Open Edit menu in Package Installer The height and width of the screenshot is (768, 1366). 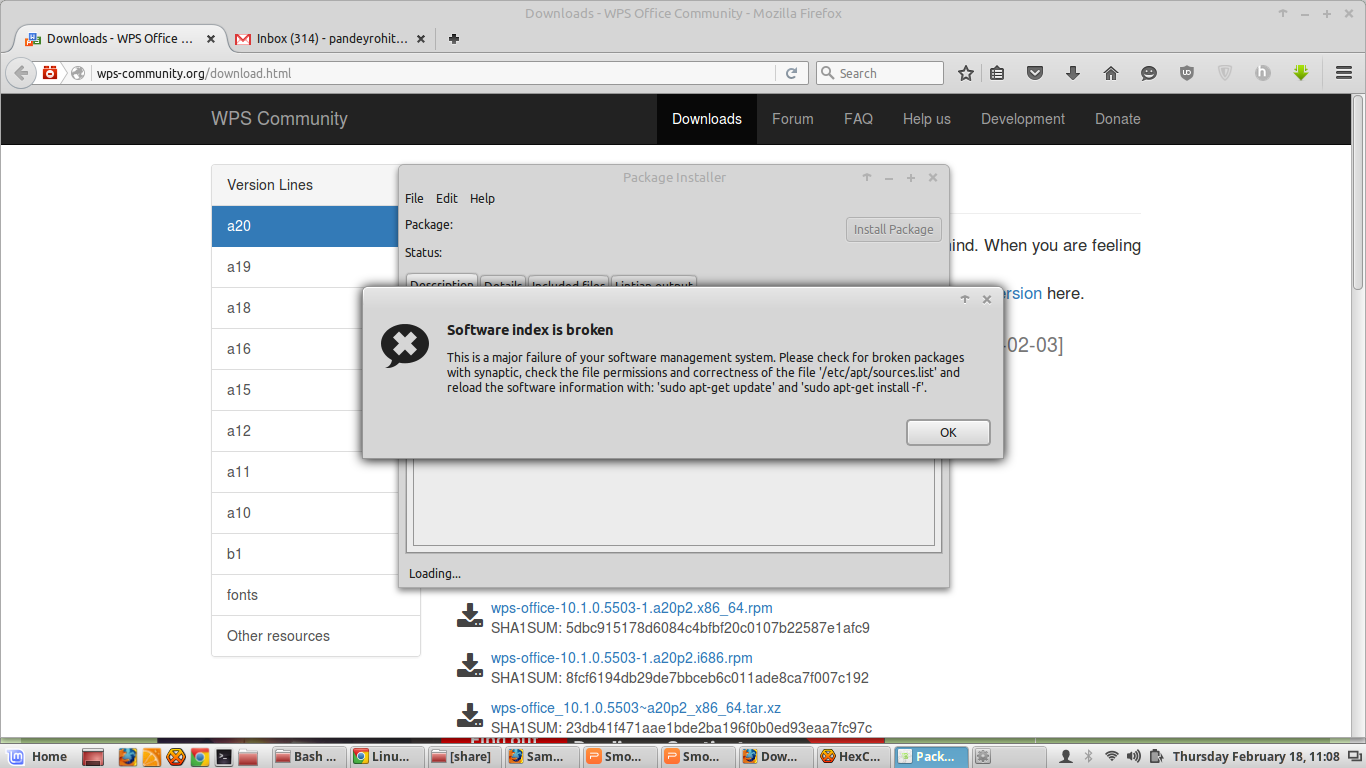pyautogui.click(x=447, y=198)
